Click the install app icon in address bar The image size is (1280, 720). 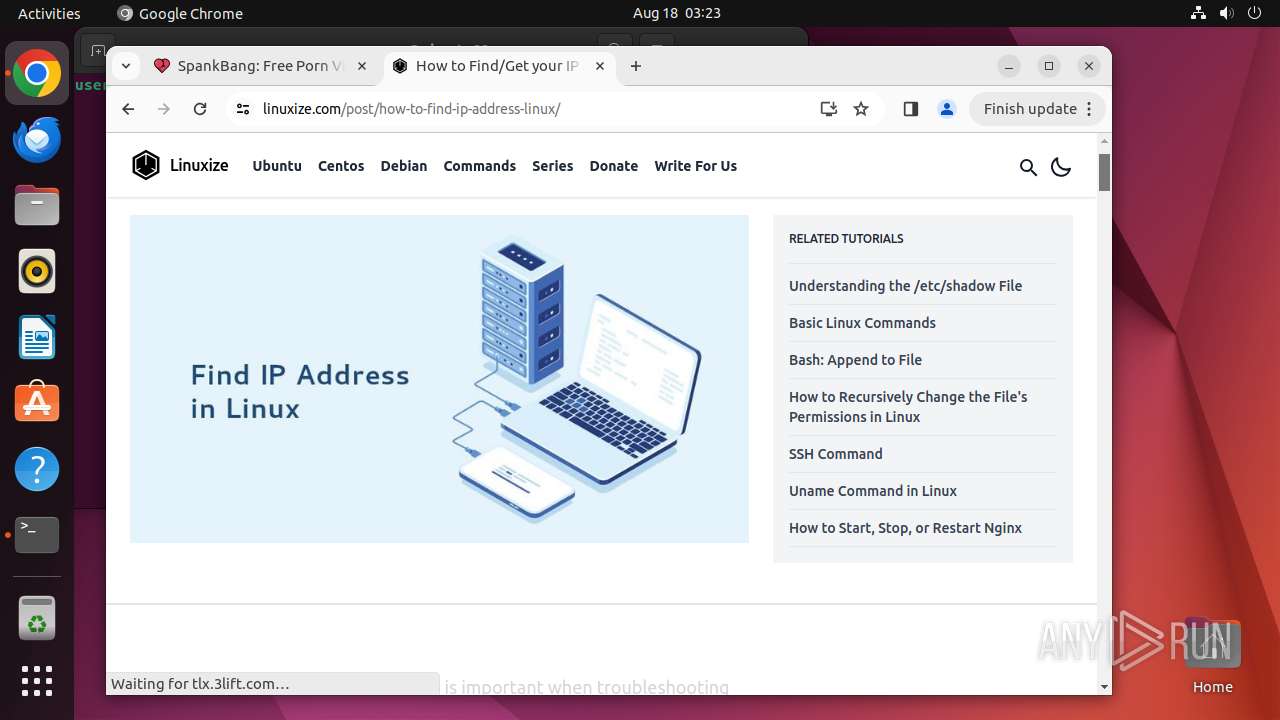828,109
